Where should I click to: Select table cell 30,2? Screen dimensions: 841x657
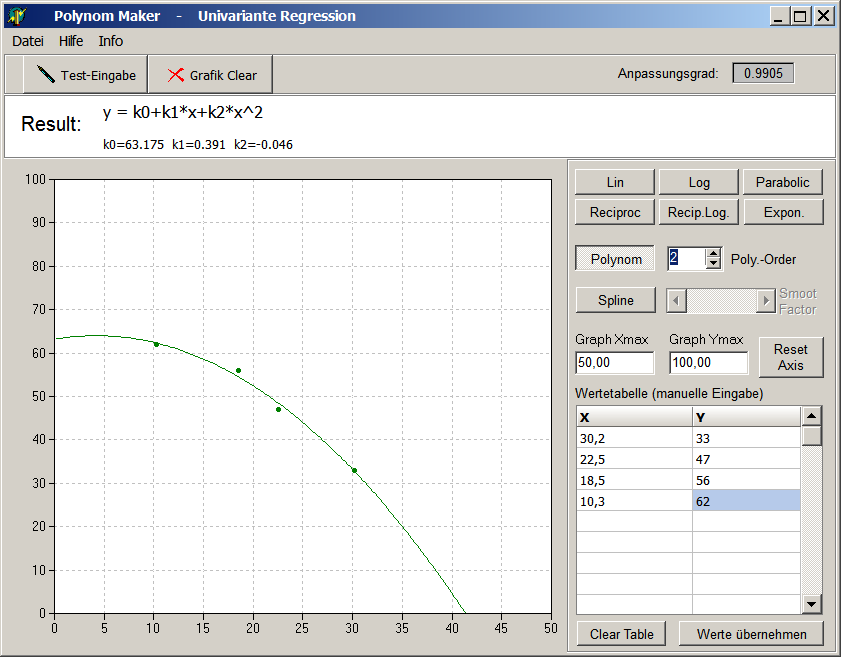[x=635, y=438]
